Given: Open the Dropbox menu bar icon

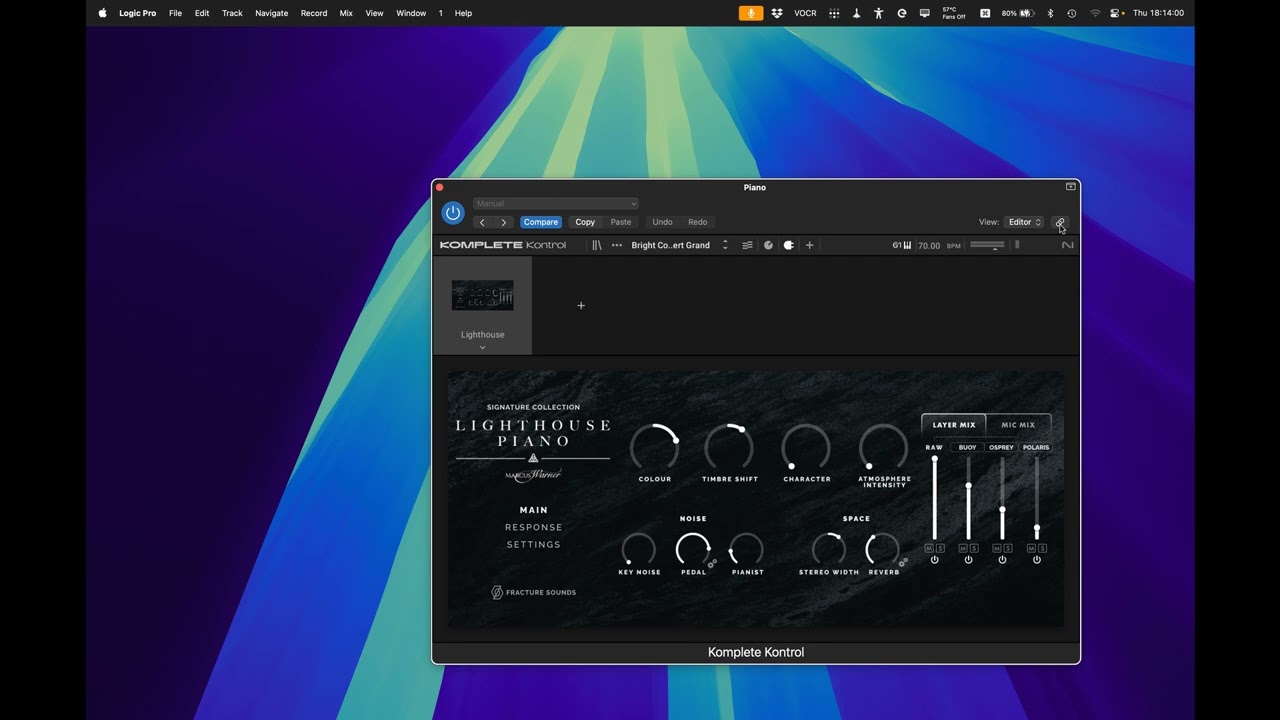Looking at the screenshot, I should (777, 13).
